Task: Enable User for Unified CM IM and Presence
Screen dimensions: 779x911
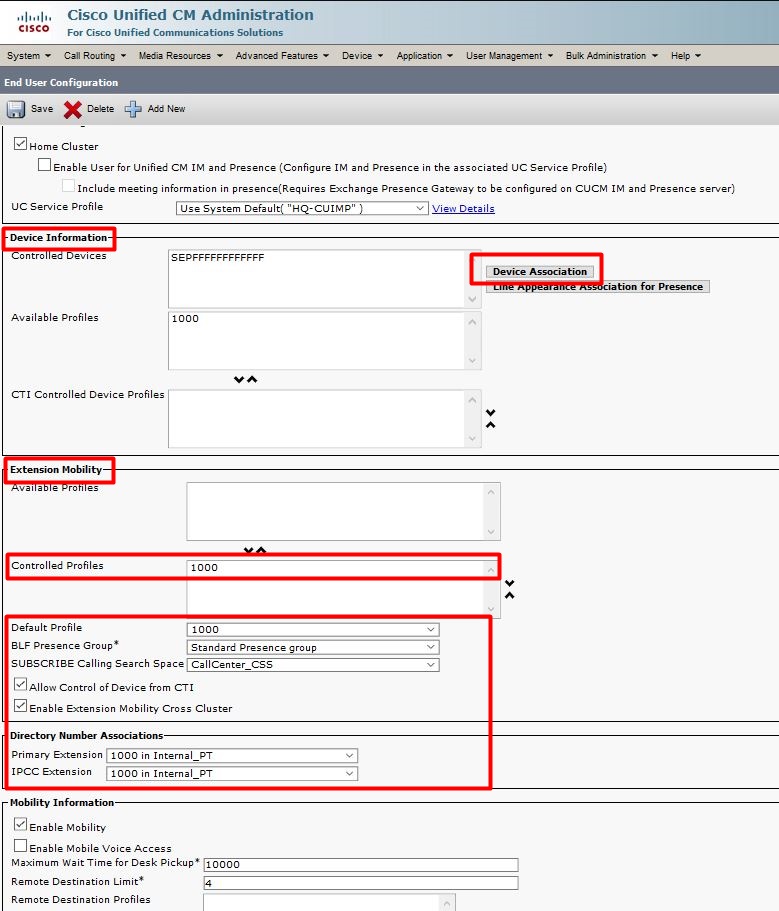Action: pyautogui.click(x=44, y=165)
